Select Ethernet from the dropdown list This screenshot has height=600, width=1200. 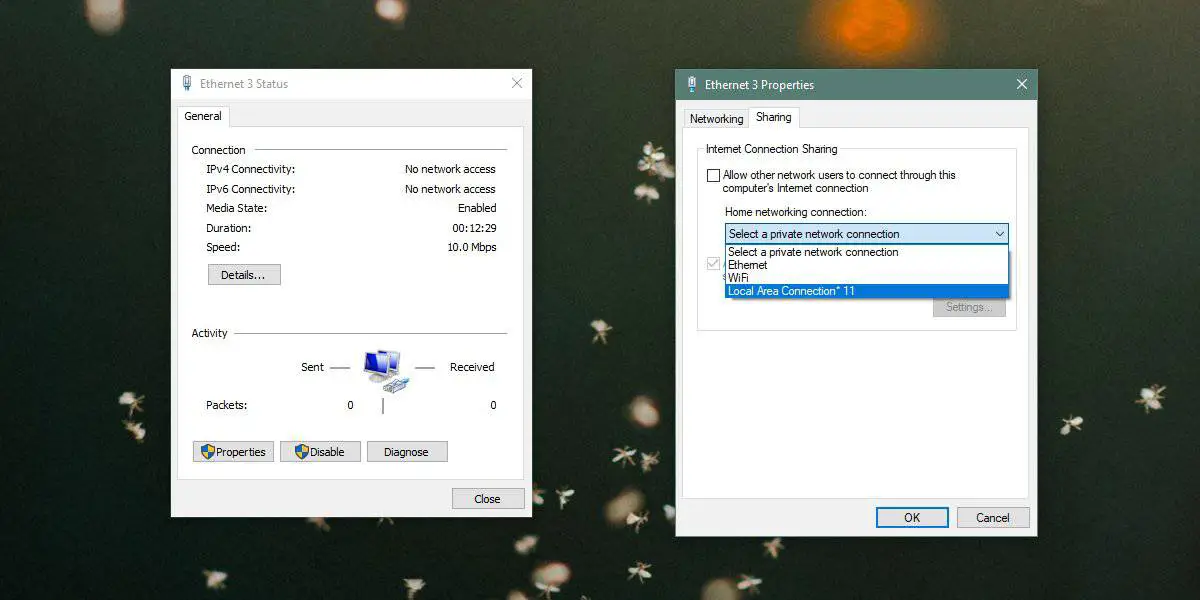tap(866, 265)
